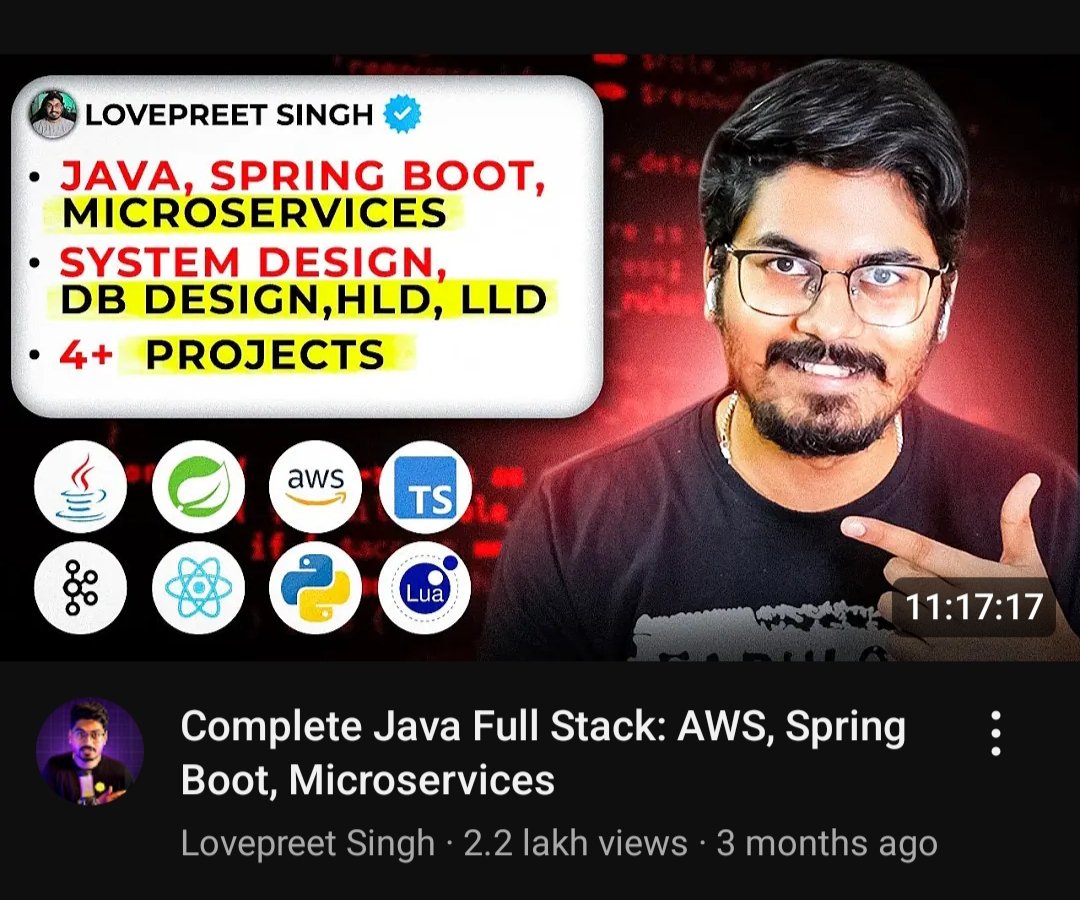Image resolution: width=1080 pixels, height=900 pixels.
Task: Tap the '2.2 lakh views' text
Action: 576,844
